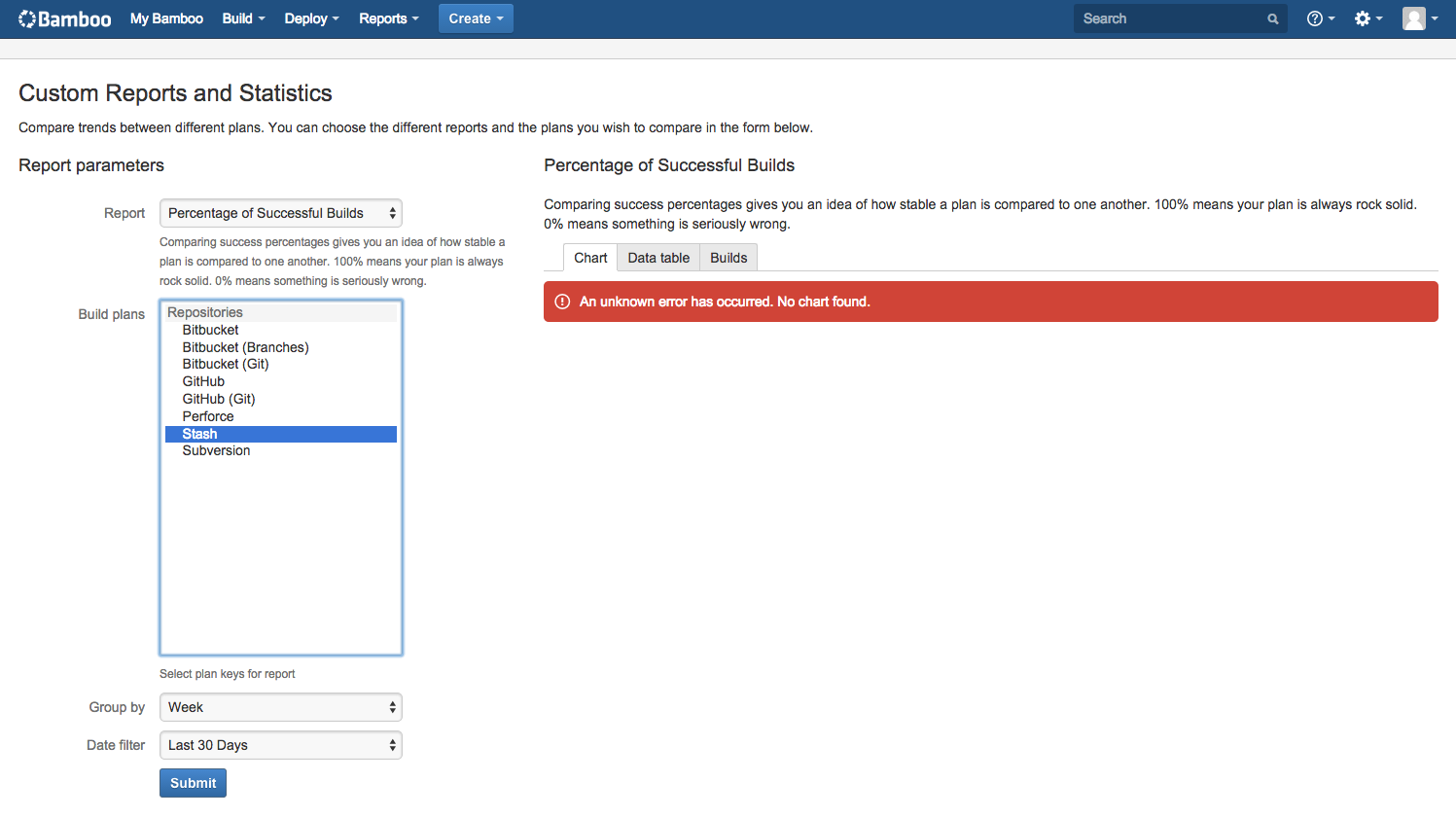
Task: Select GitHub (Git) plan
Action: point(281,399)
